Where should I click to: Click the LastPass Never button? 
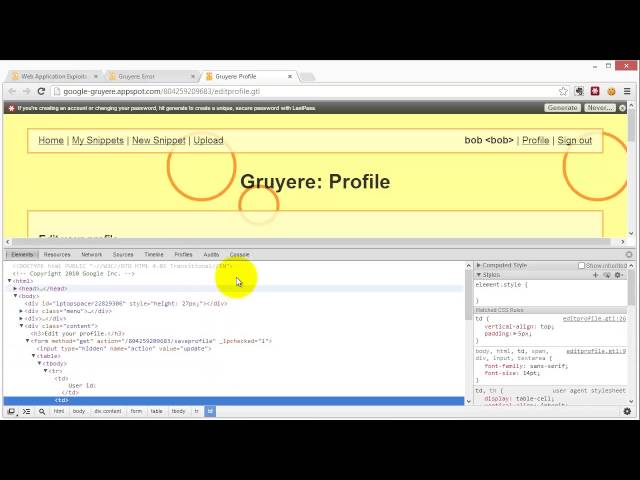tap(600, 108)
